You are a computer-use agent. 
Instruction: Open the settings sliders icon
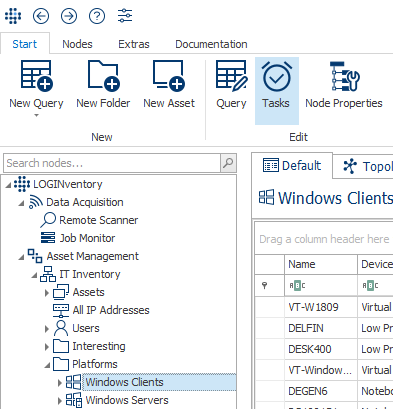pos(125,16)
